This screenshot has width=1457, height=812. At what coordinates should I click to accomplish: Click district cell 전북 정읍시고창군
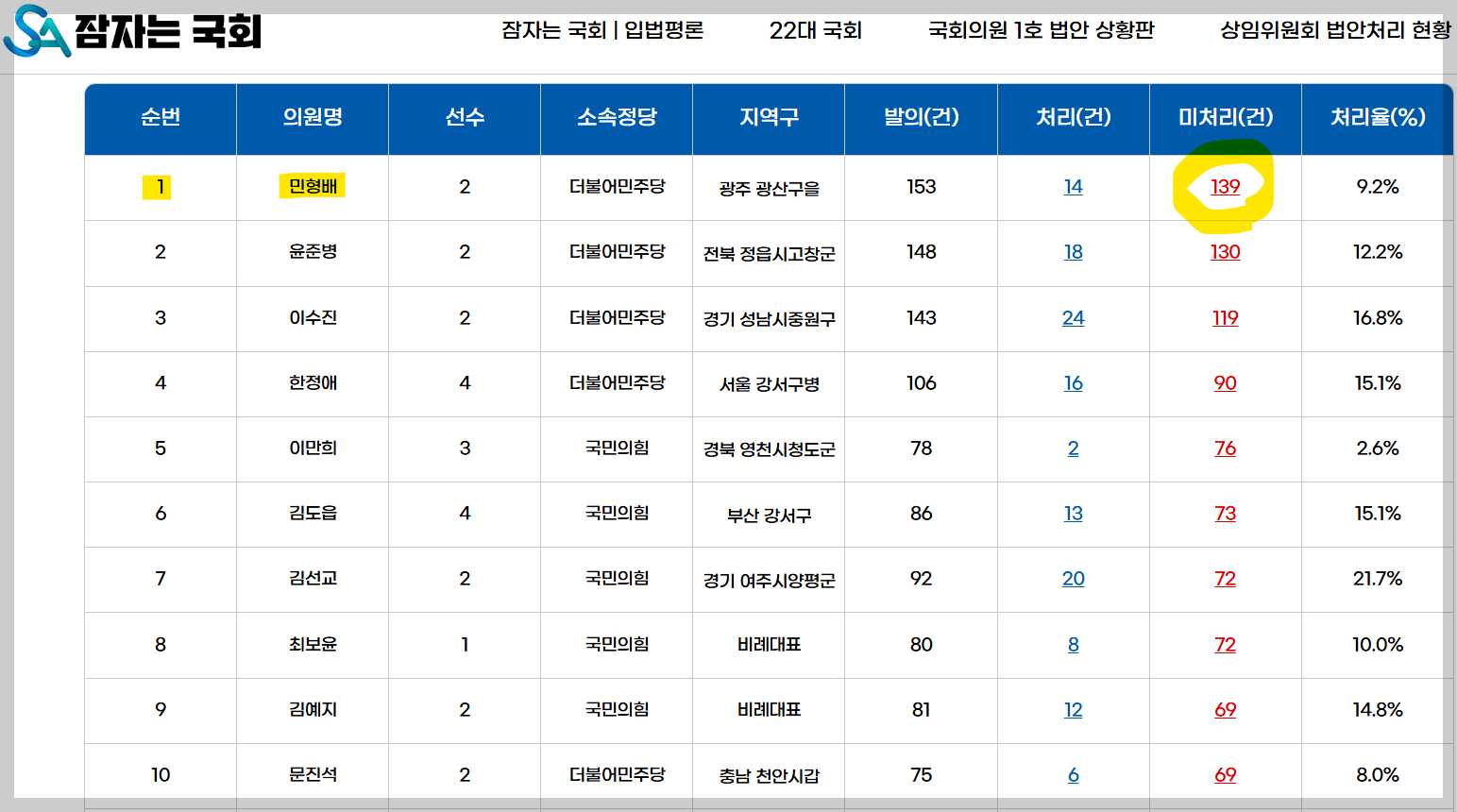[769, 254]
